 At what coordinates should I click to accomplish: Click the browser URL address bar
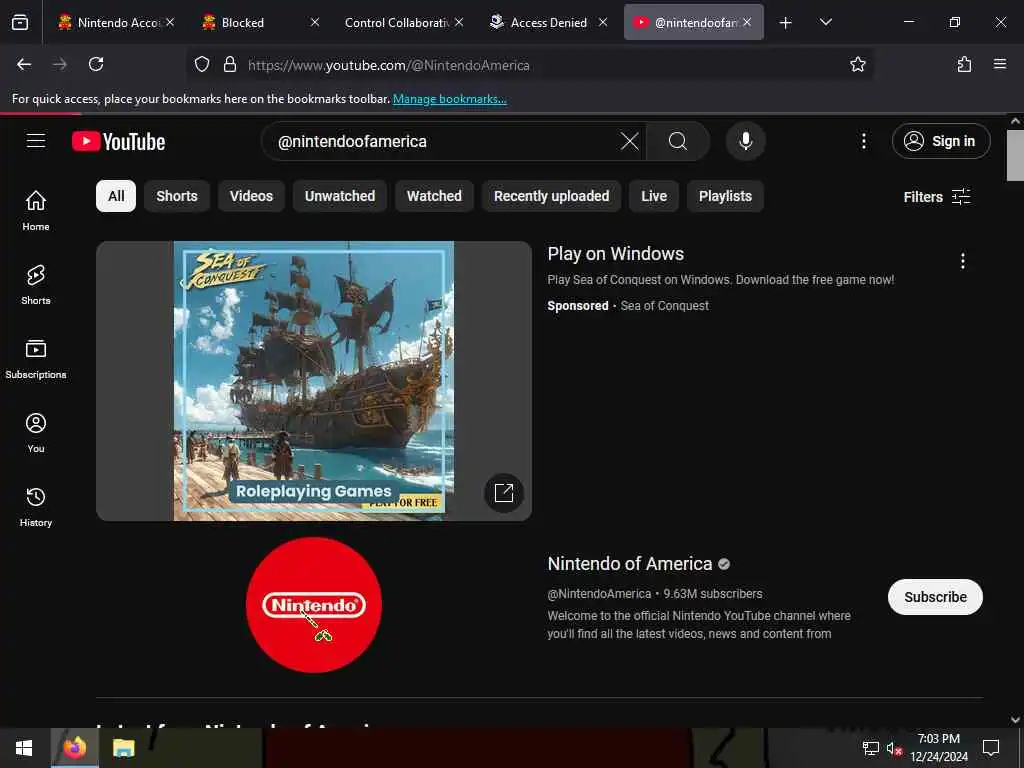click(529, 64)
